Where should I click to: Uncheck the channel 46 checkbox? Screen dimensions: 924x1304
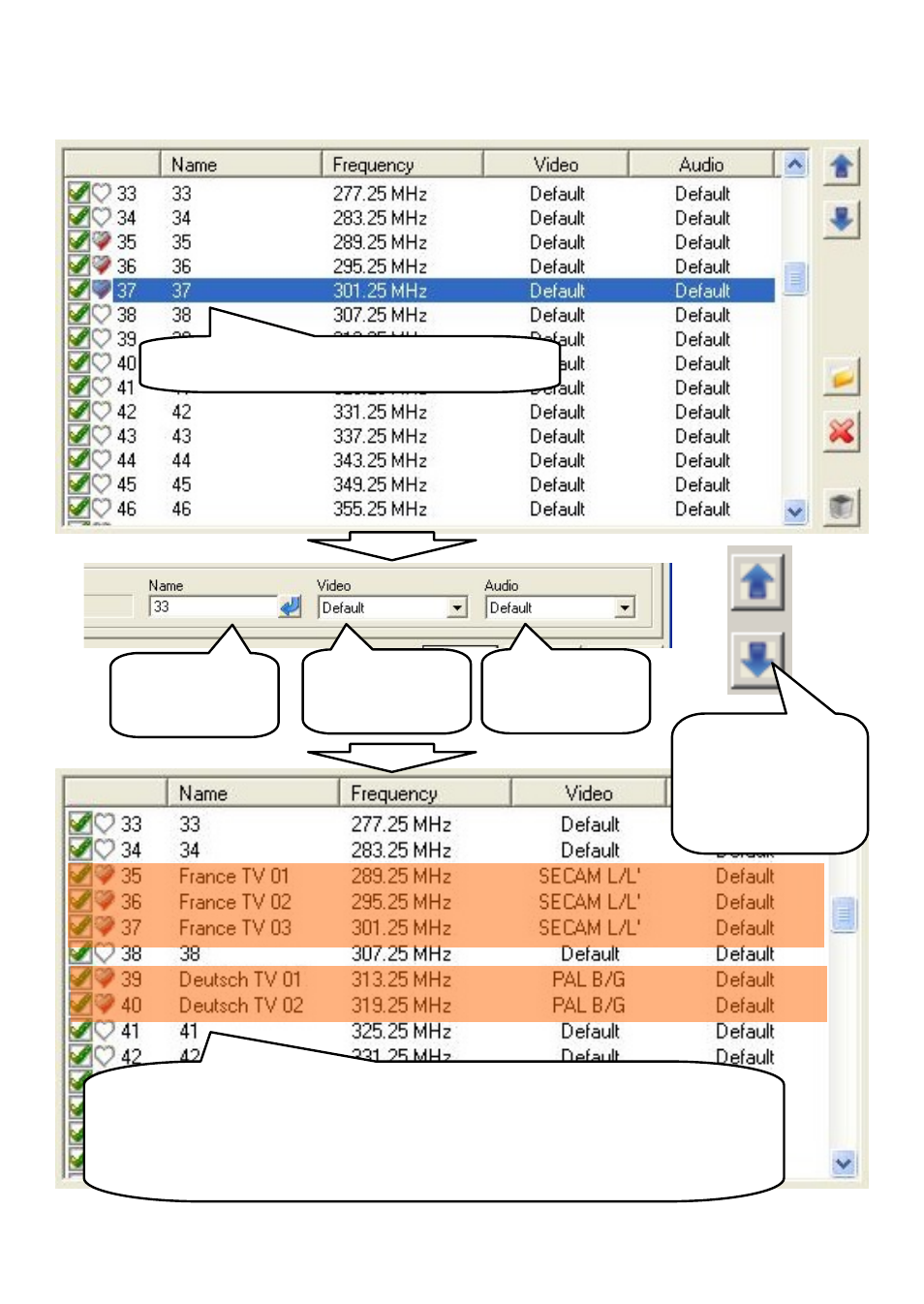pyautogui.click(x=78, y=508)
